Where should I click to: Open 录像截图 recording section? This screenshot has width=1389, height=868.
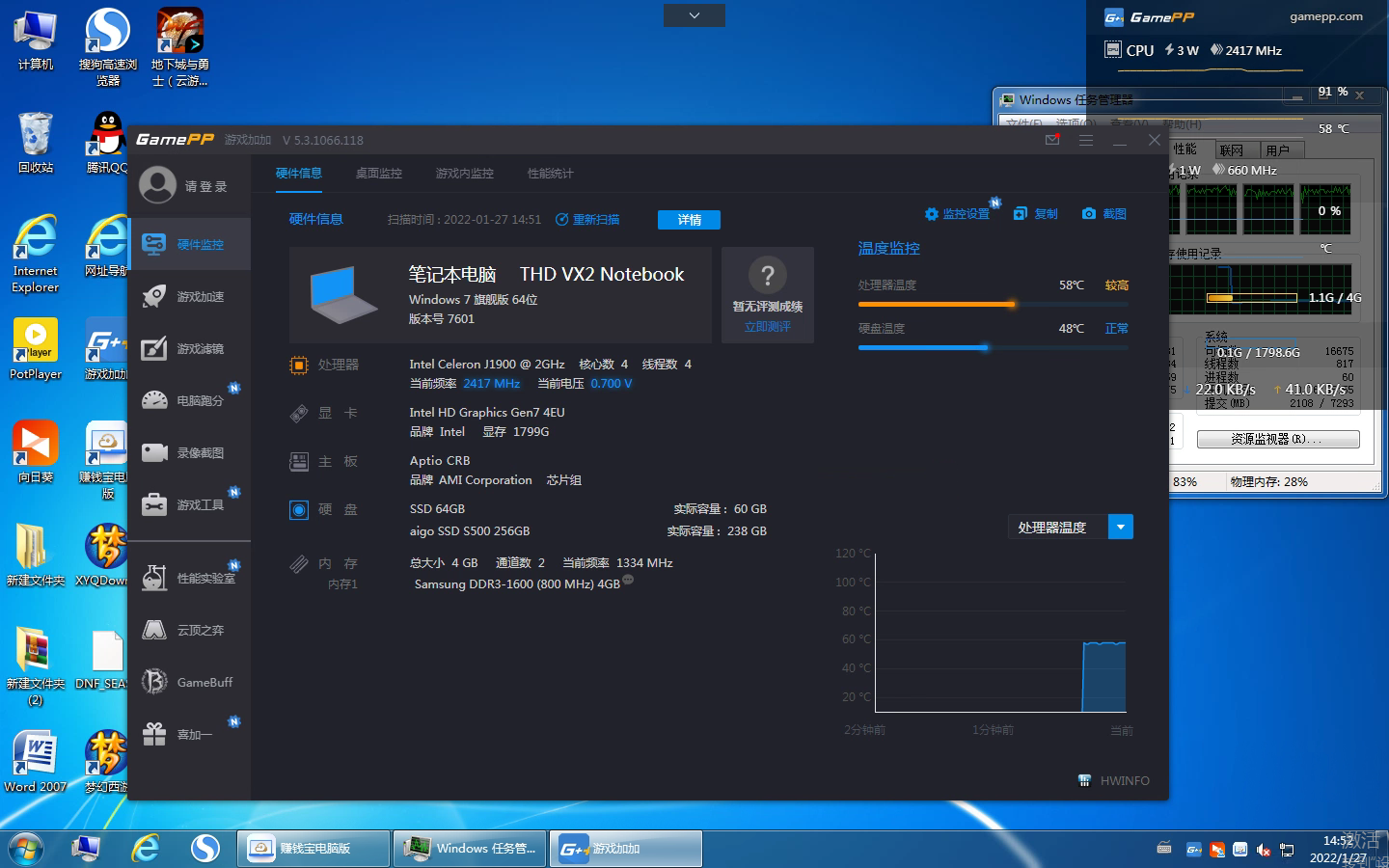(189, 452)
